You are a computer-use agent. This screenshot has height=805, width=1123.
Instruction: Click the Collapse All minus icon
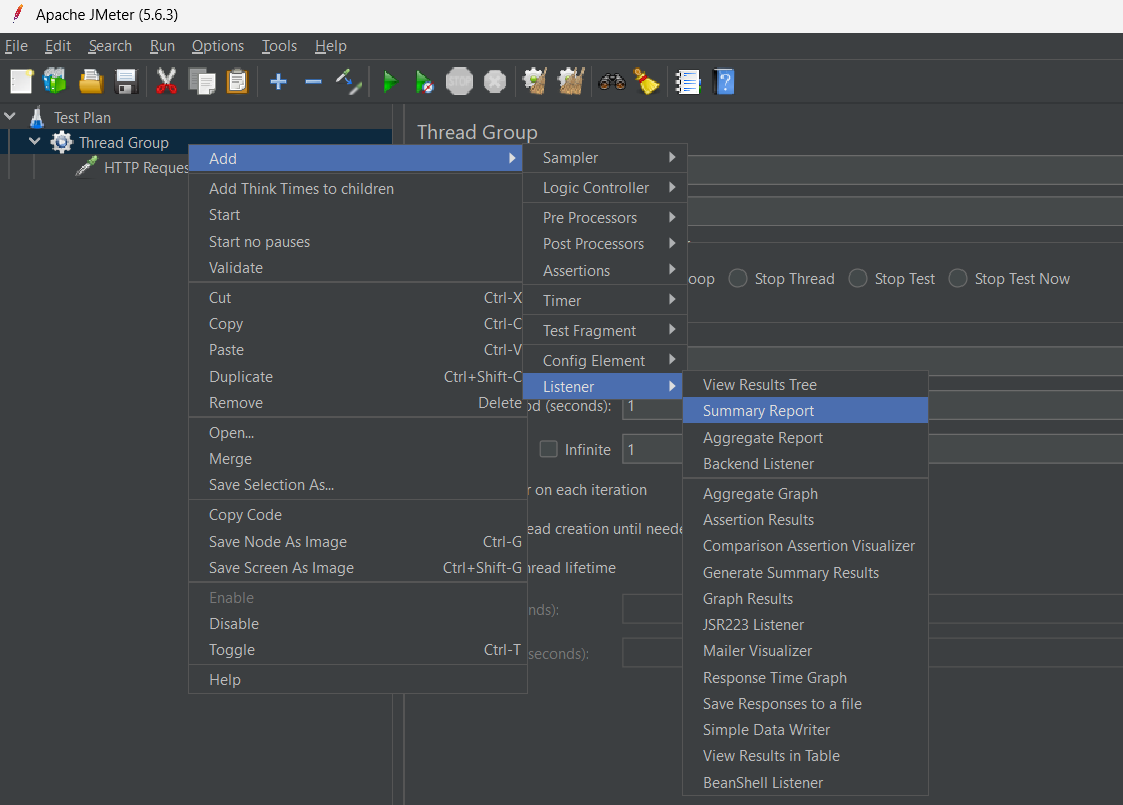(x=313, y=82)
